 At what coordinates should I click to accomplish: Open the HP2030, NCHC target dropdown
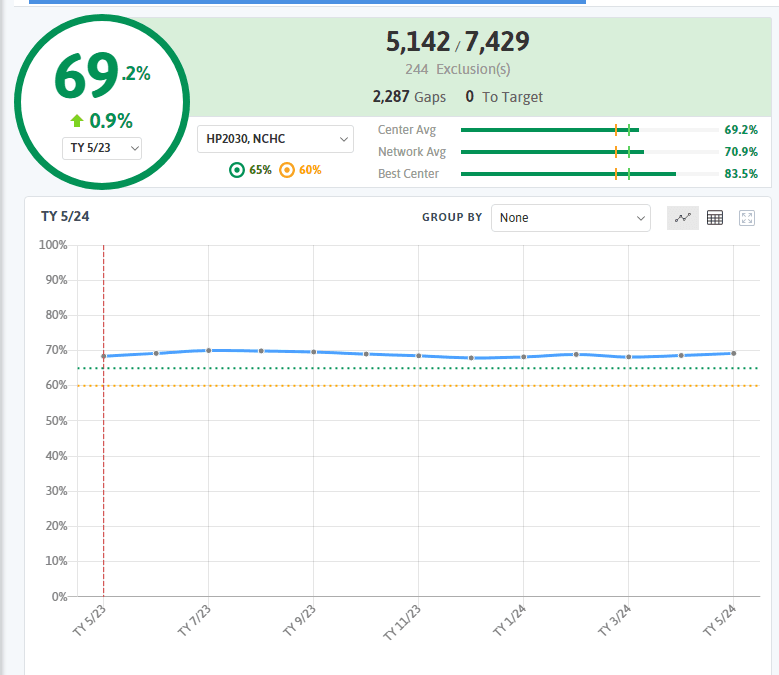click(275, 139)
